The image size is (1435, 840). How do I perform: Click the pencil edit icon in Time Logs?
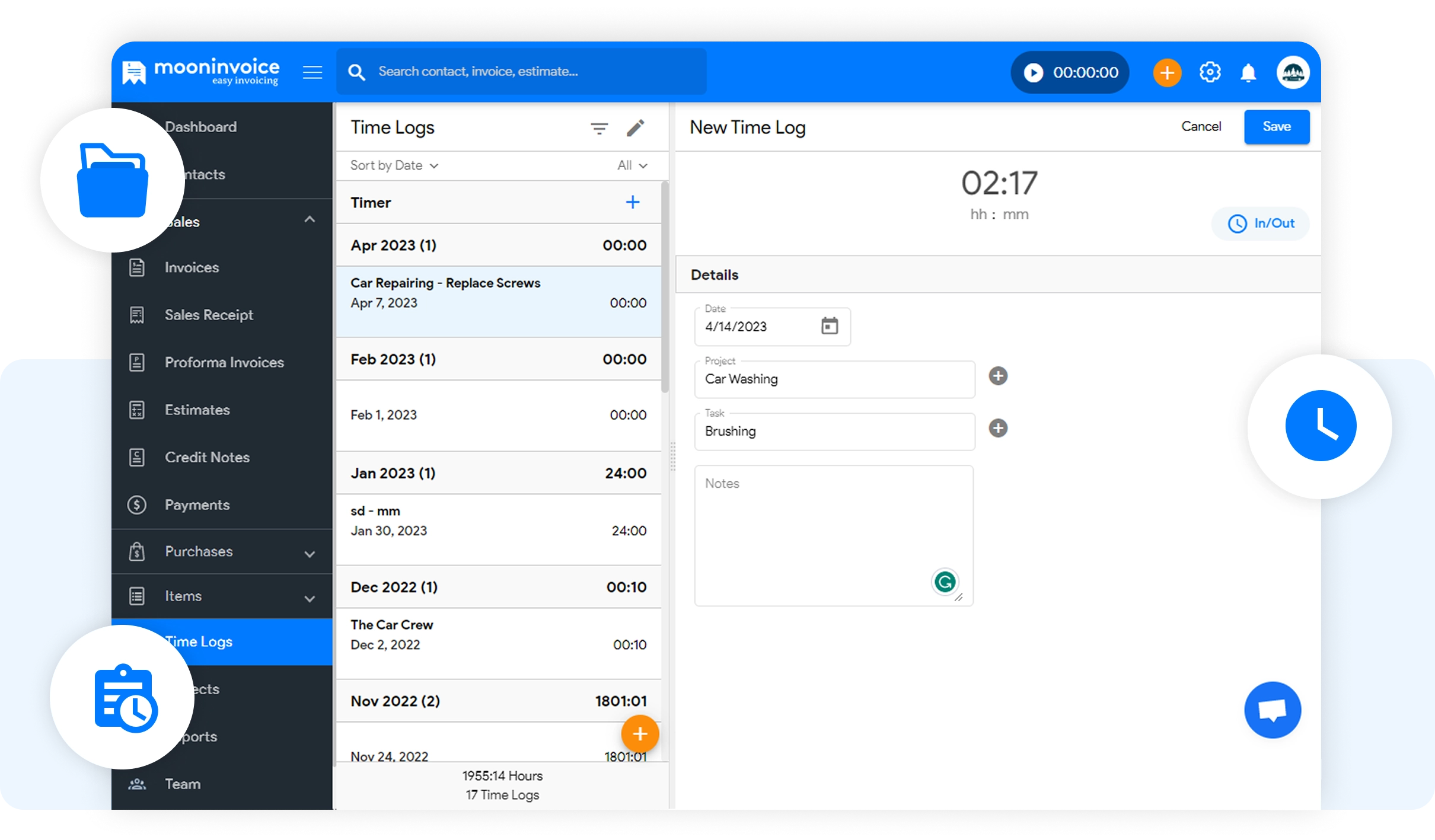click(635, 128)
